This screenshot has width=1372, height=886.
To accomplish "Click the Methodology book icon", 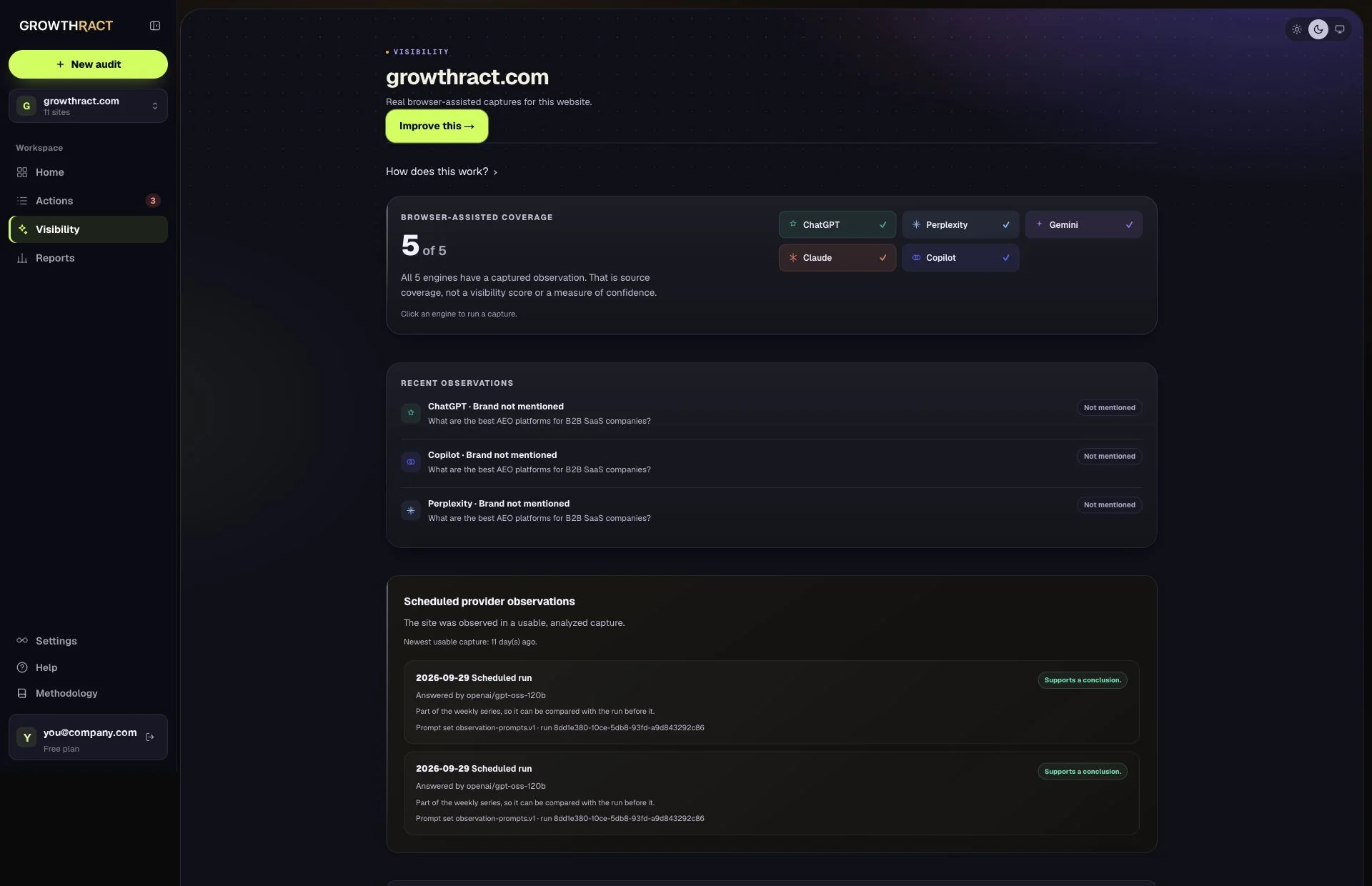I will tap(22, 693).
